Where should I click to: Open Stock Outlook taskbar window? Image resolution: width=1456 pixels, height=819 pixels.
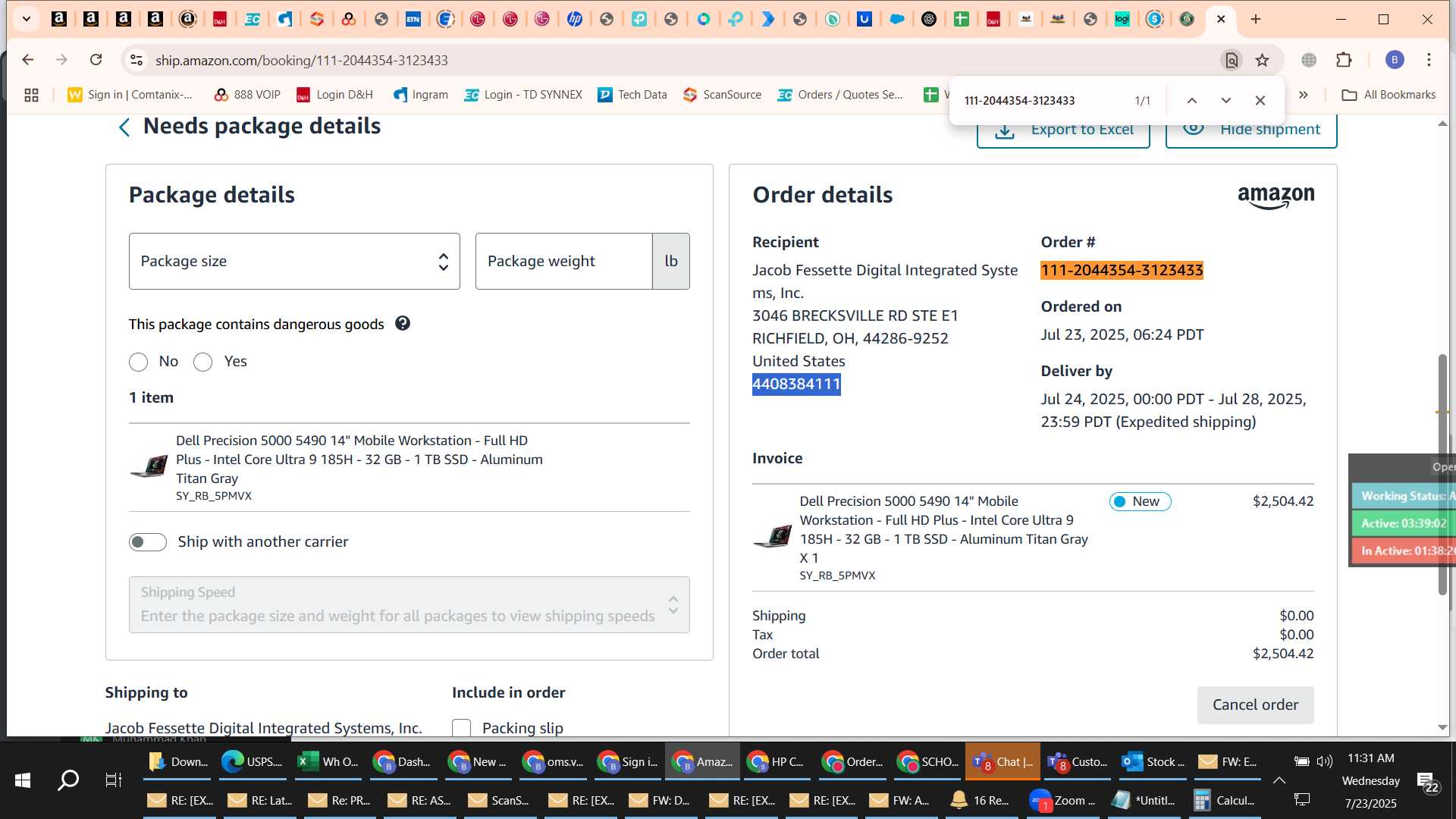(x=1152, y=761)
